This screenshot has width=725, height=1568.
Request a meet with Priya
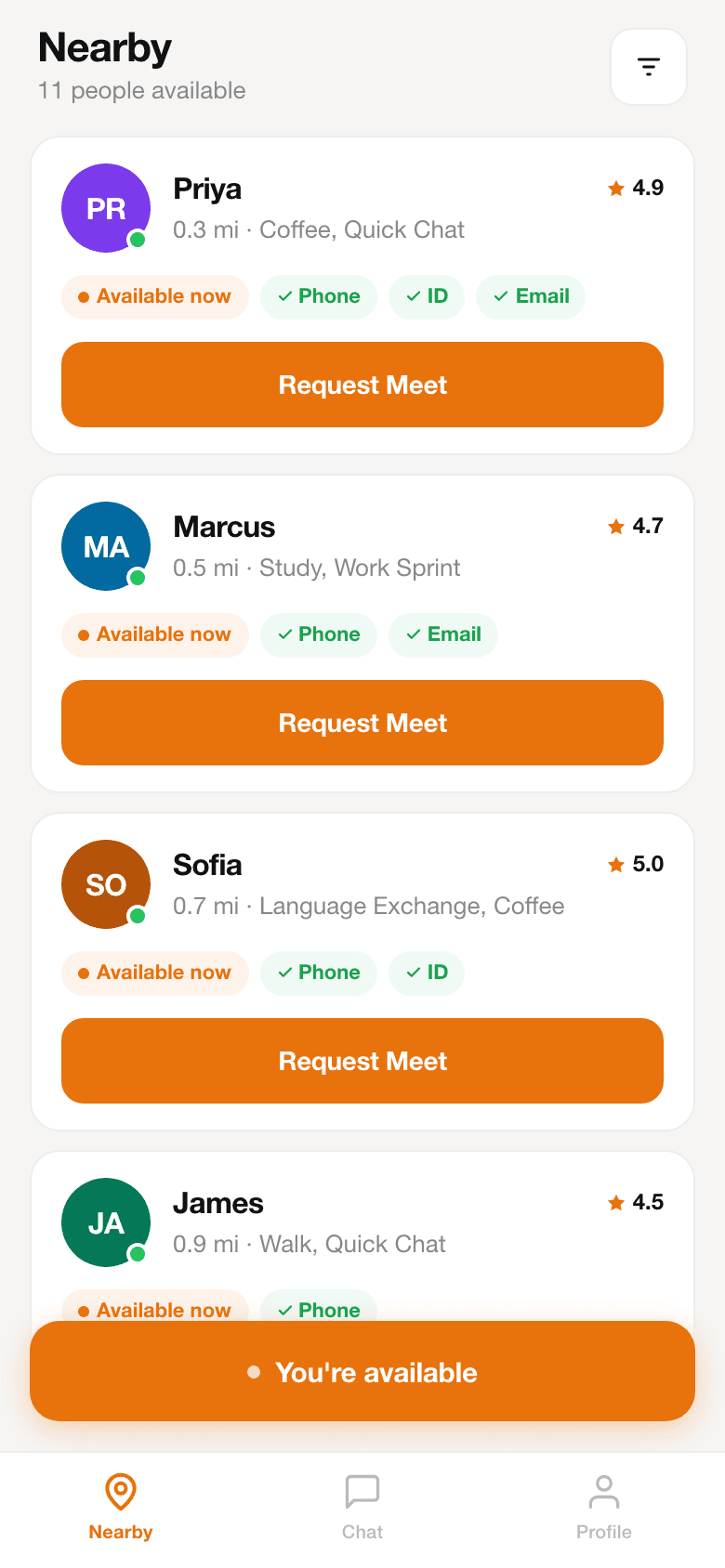362,385
